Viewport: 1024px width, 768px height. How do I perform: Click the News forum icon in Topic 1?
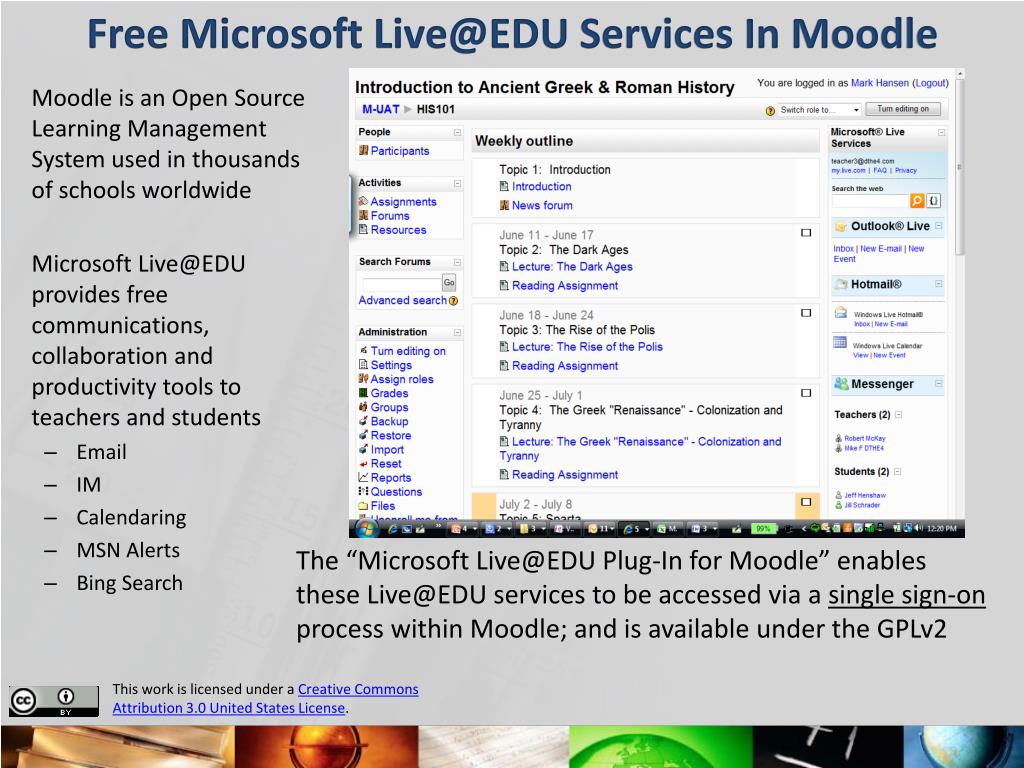(x=504, y=205)
